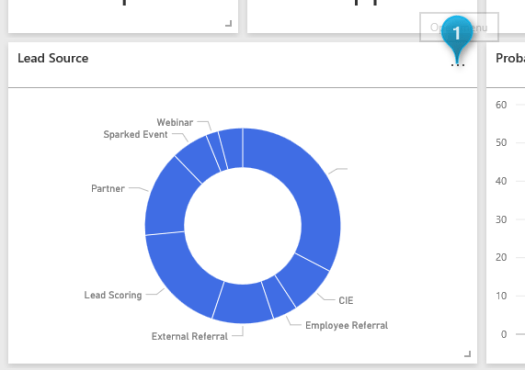
Task: Click the Sparked Event chart label
Action: (x=136, y=135)
